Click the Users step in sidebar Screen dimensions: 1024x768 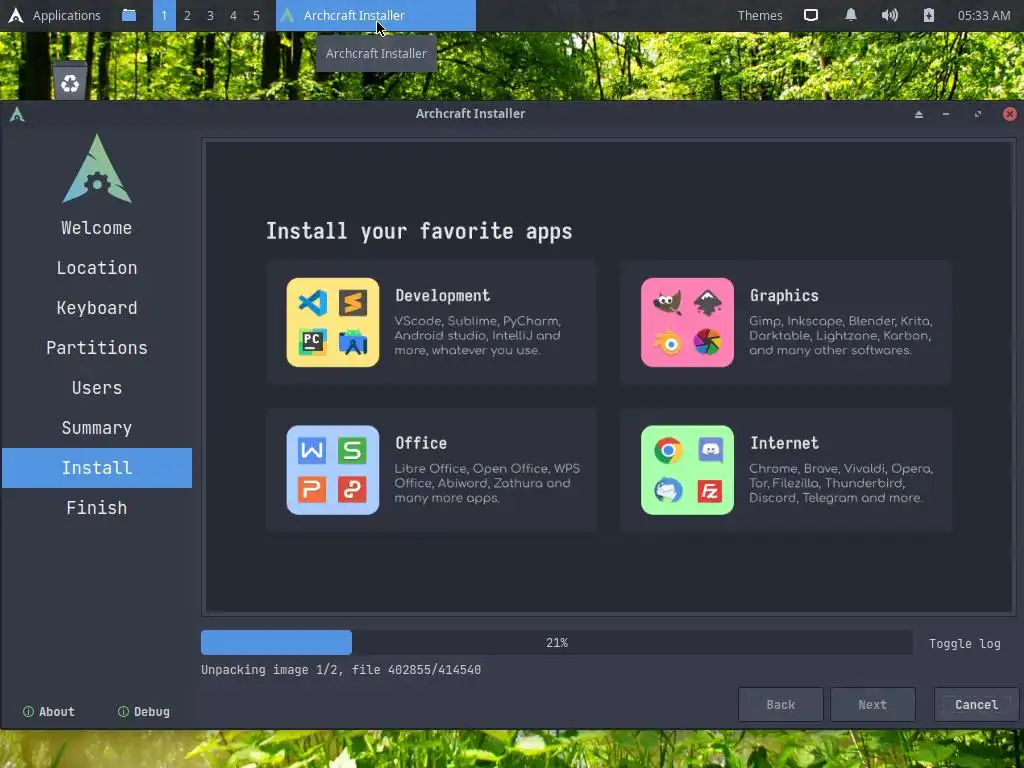97,388
